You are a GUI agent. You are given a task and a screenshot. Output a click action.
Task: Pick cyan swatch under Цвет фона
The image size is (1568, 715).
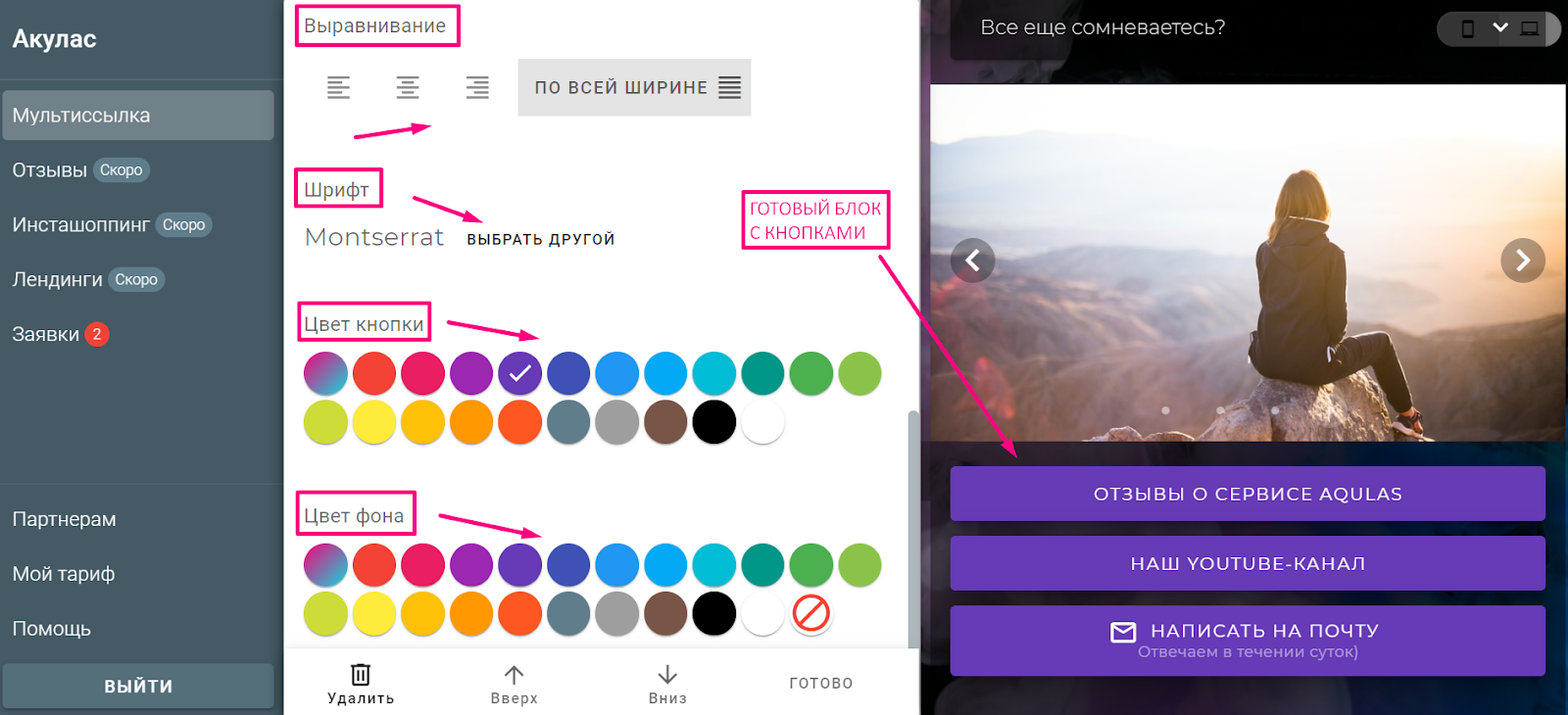[714, 564]
